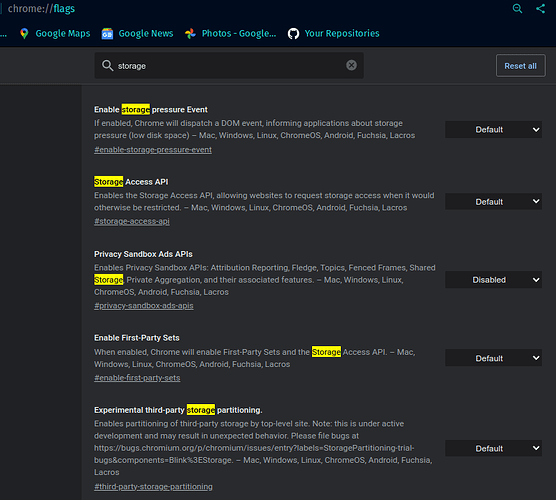Open Disabled dropdown for Privacy Sandbox Ads APIs
The width and height of the screenshot is (556, 500).
coord(493,280)
